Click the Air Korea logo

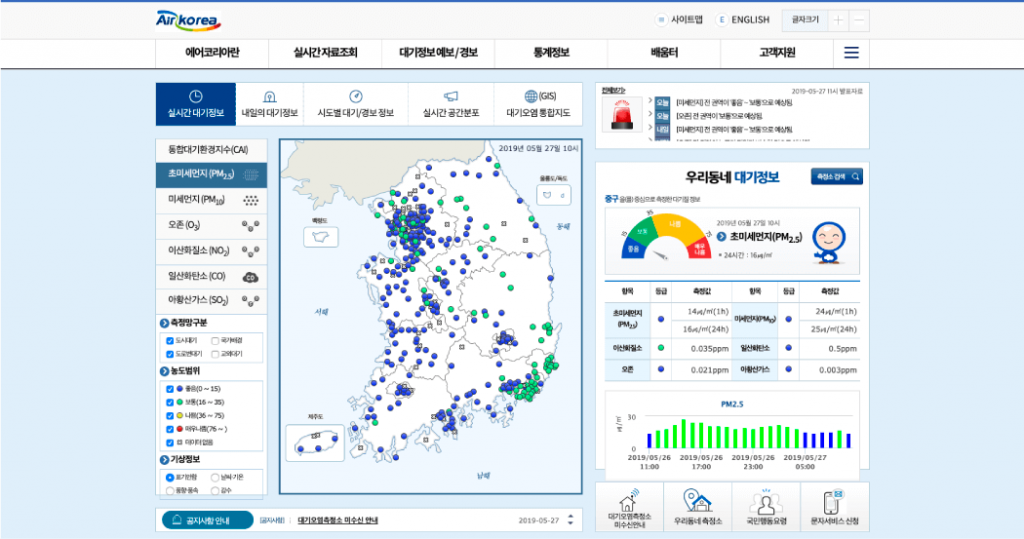(189, 21)
